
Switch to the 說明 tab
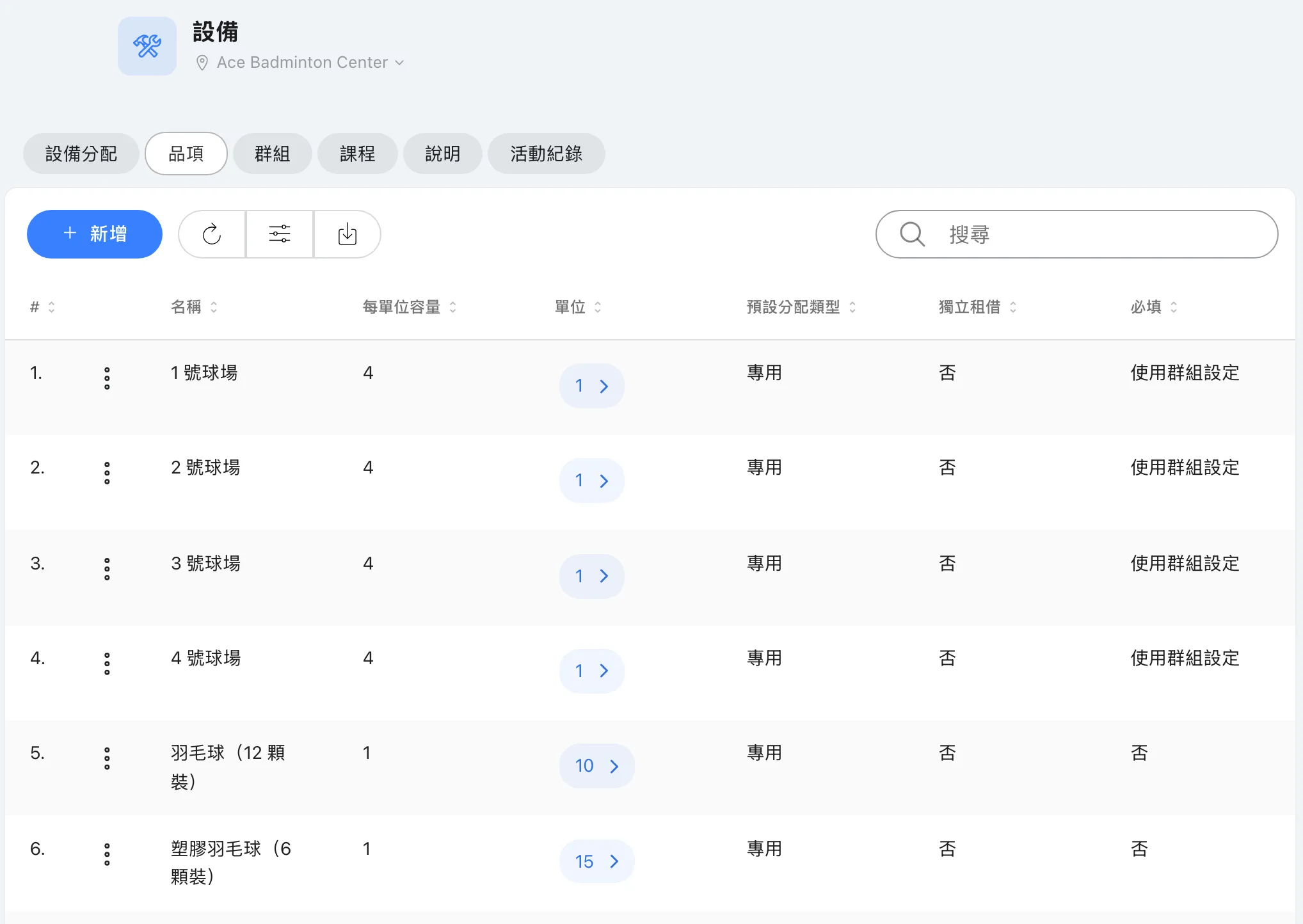click(443, 154)
